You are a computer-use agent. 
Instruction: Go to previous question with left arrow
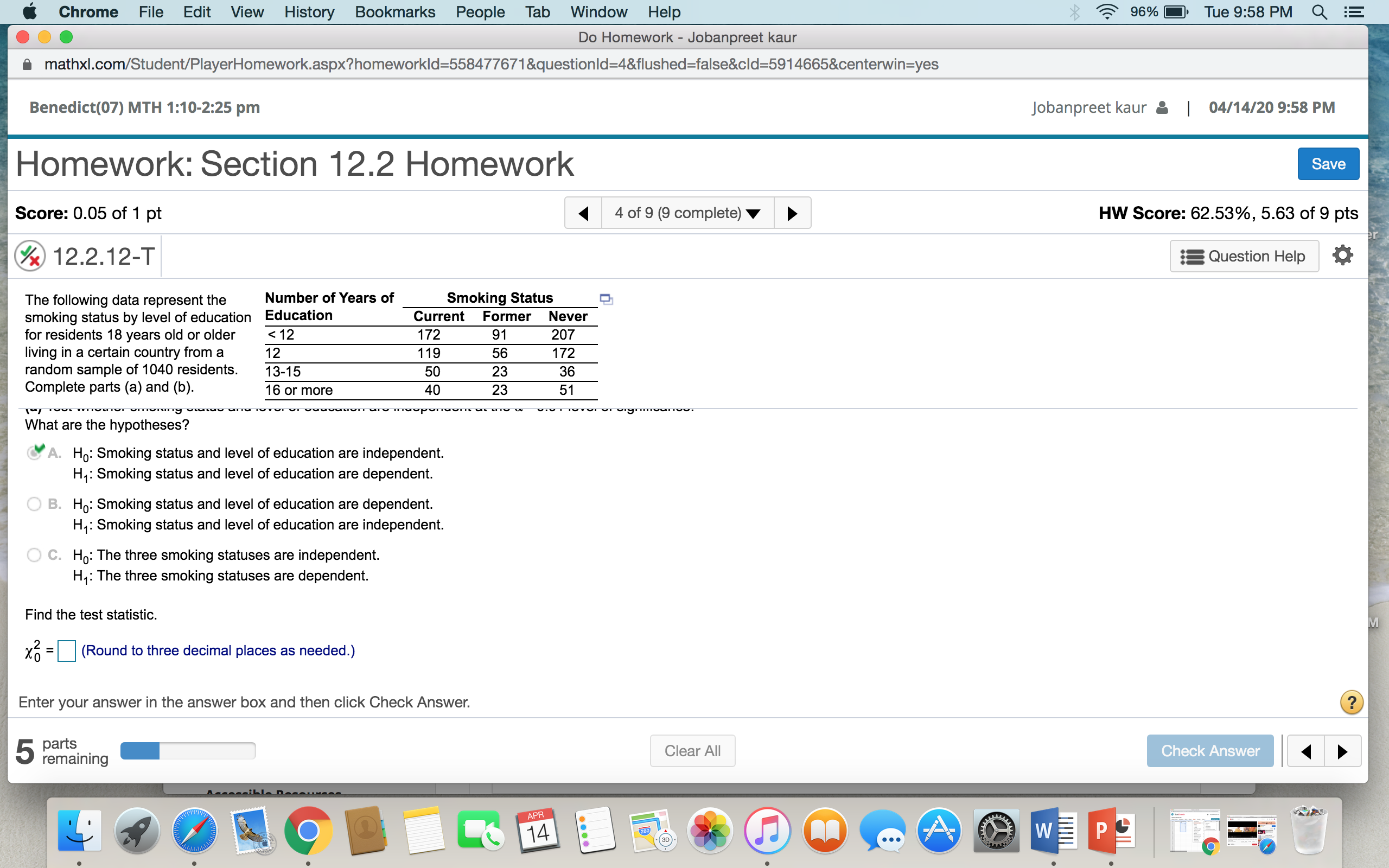click(x=583, y=213)
